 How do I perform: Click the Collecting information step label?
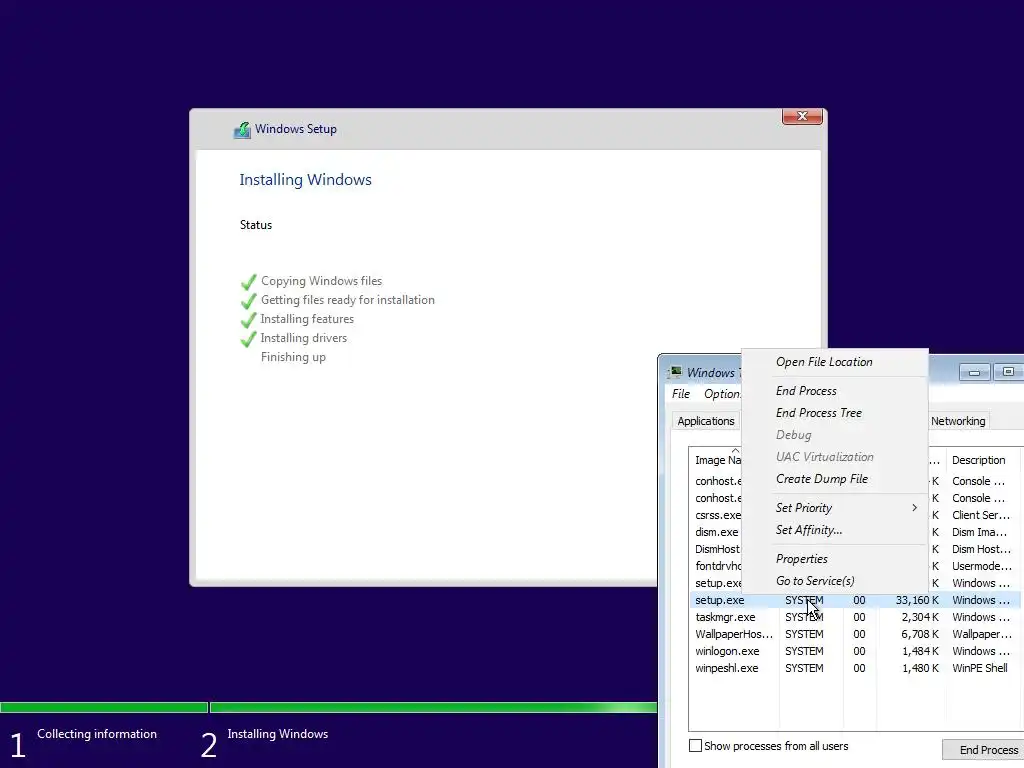click(97, 734)
